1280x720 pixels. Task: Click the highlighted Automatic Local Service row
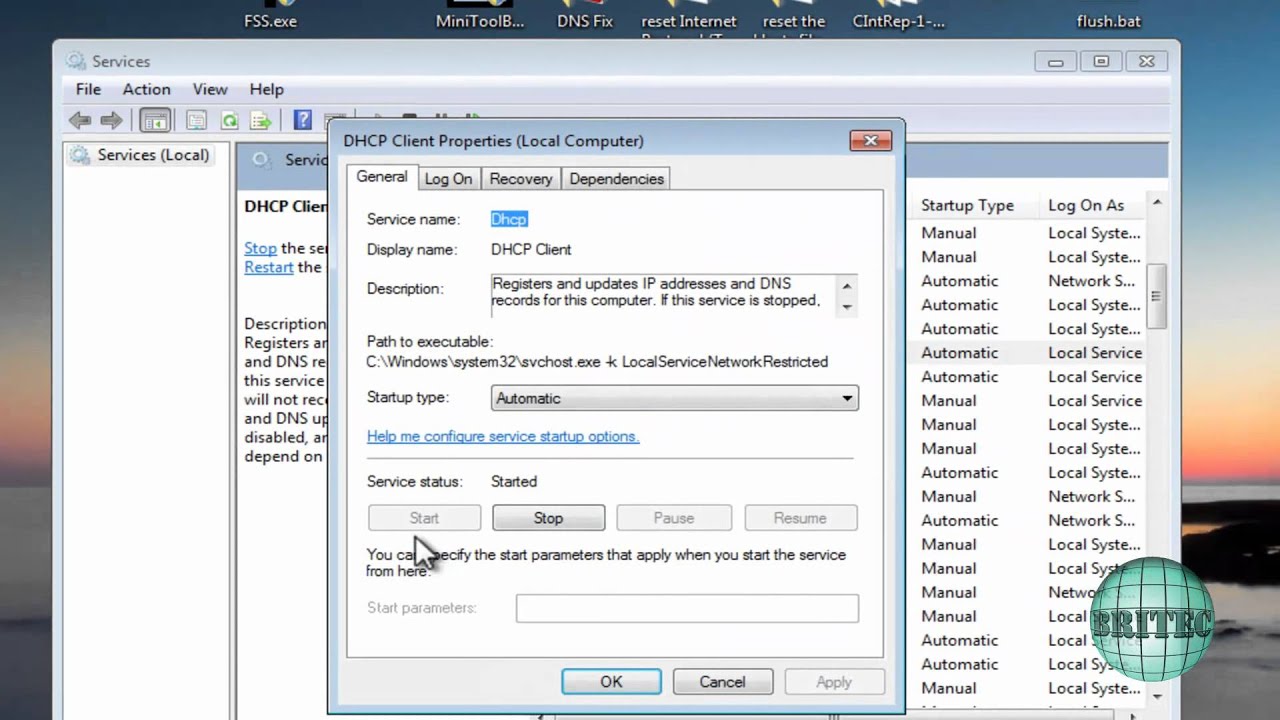coord(1031,353)
